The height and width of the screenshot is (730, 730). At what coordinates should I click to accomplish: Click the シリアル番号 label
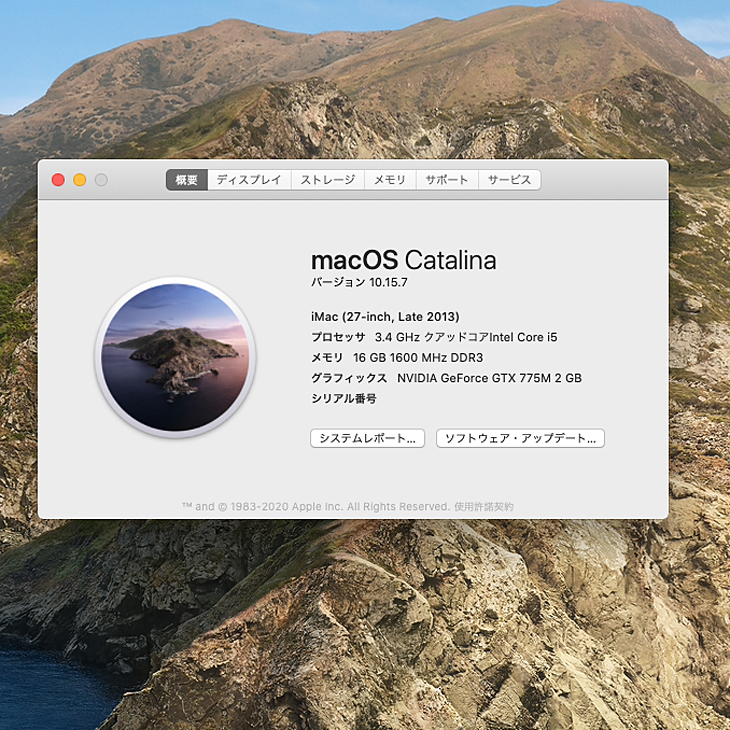click(344, 399)
